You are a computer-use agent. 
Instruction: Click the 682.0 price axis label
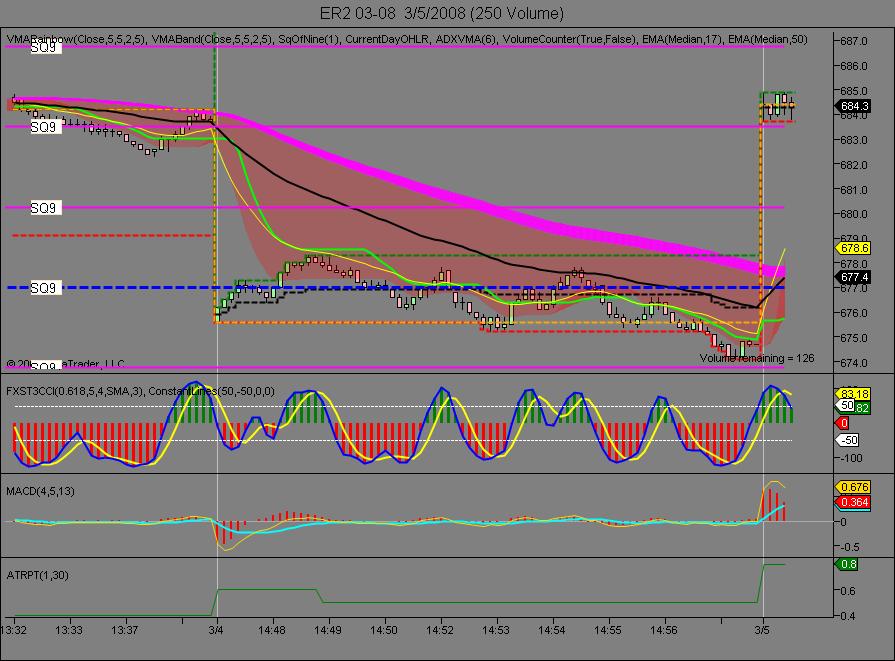click(x=854, y=165)
